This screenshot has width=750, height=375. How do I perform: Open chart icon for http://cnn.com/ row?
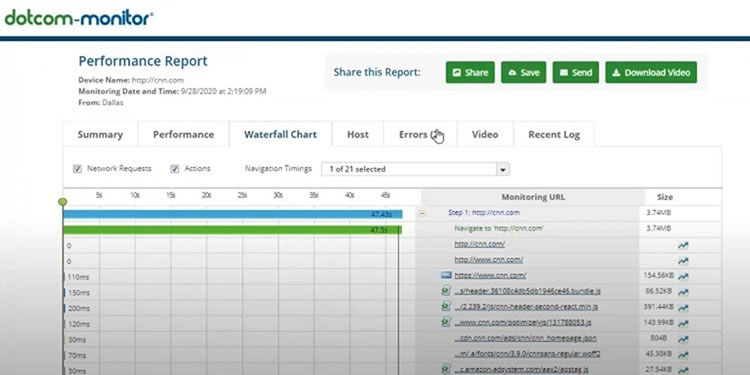click(683, 245)
